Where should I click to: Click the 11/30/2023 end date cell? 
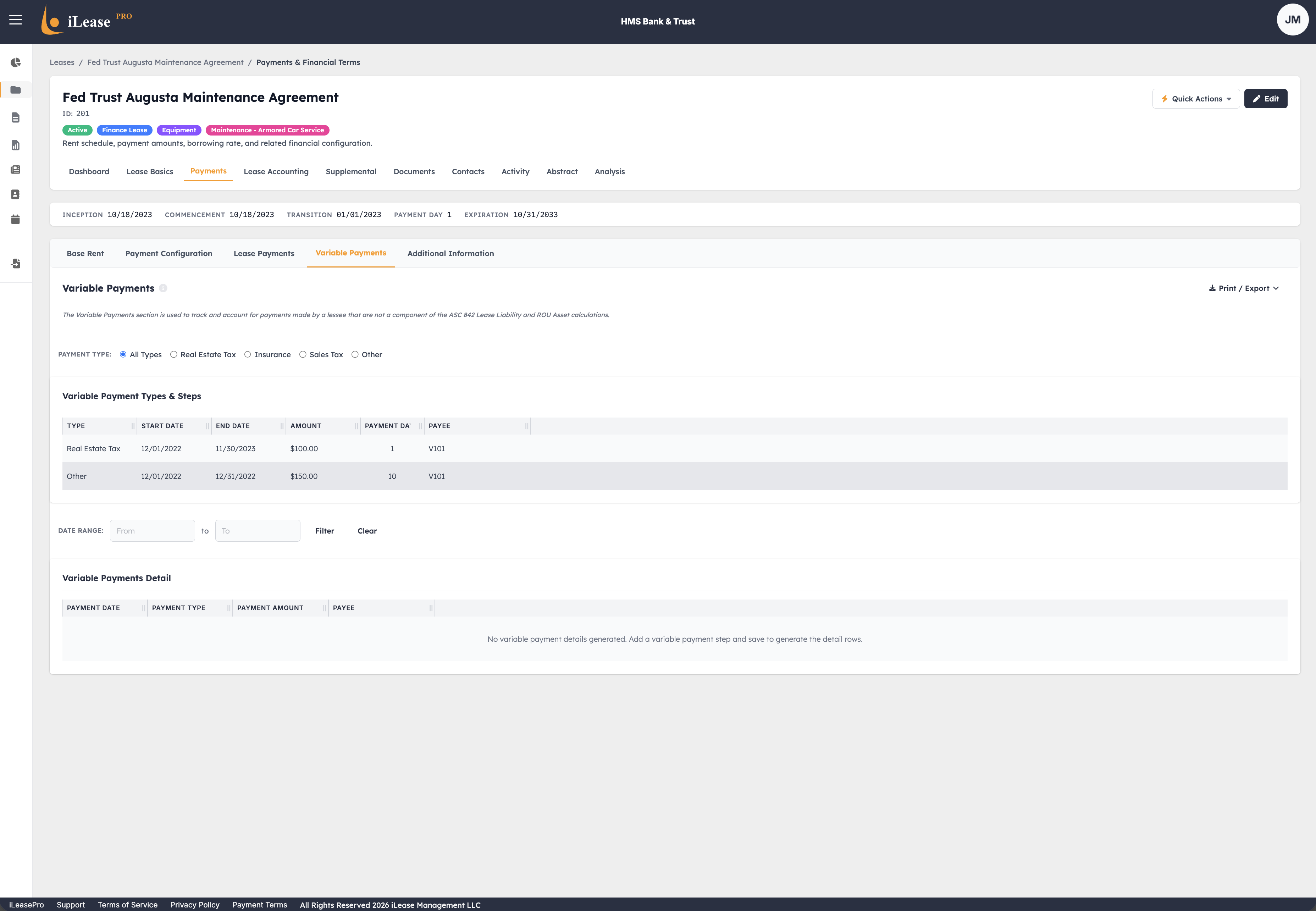236,449
